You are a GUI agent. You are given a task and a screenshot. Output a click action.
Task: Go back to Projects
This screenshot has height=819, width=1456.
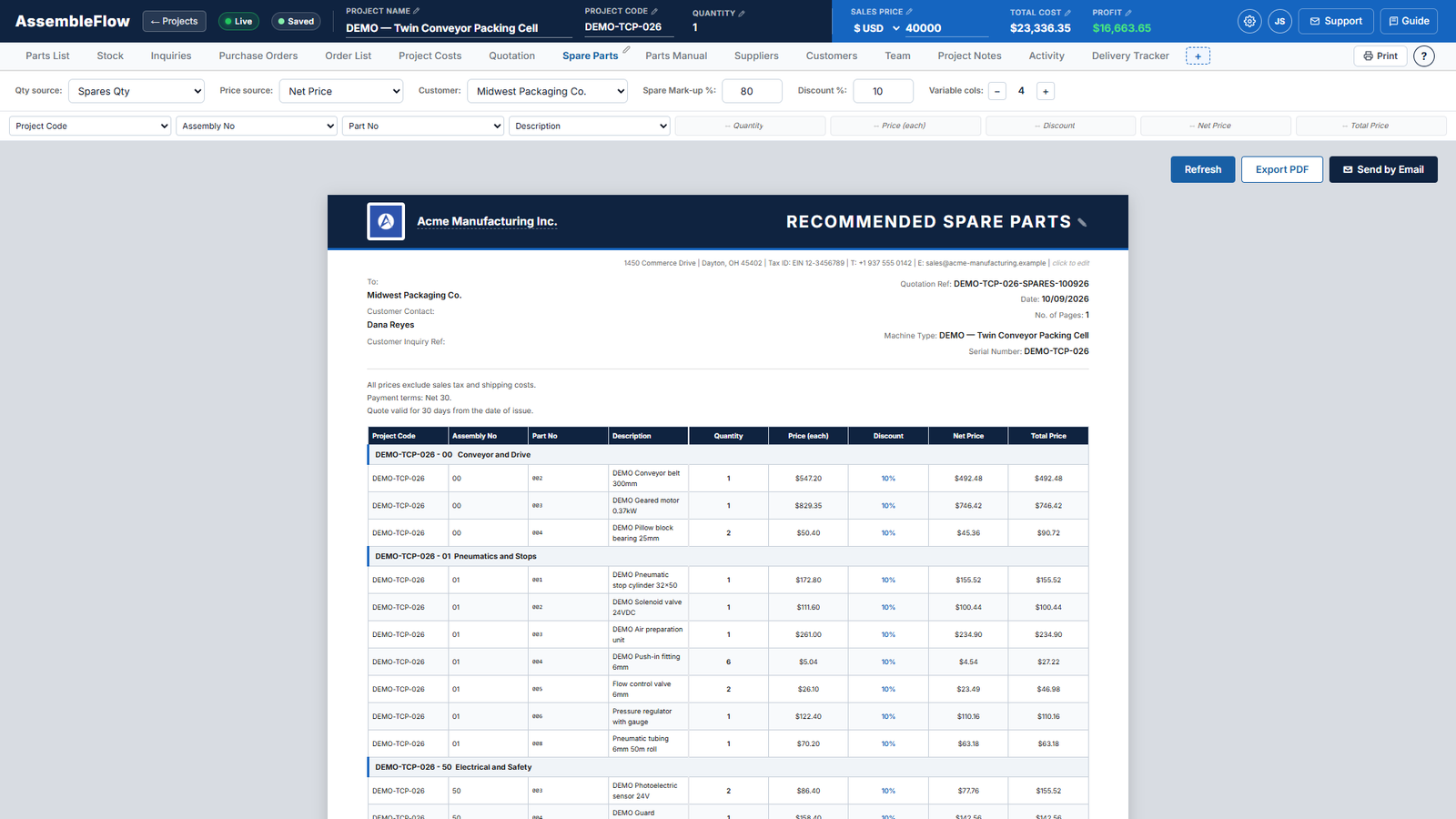[x=174, y=21]
